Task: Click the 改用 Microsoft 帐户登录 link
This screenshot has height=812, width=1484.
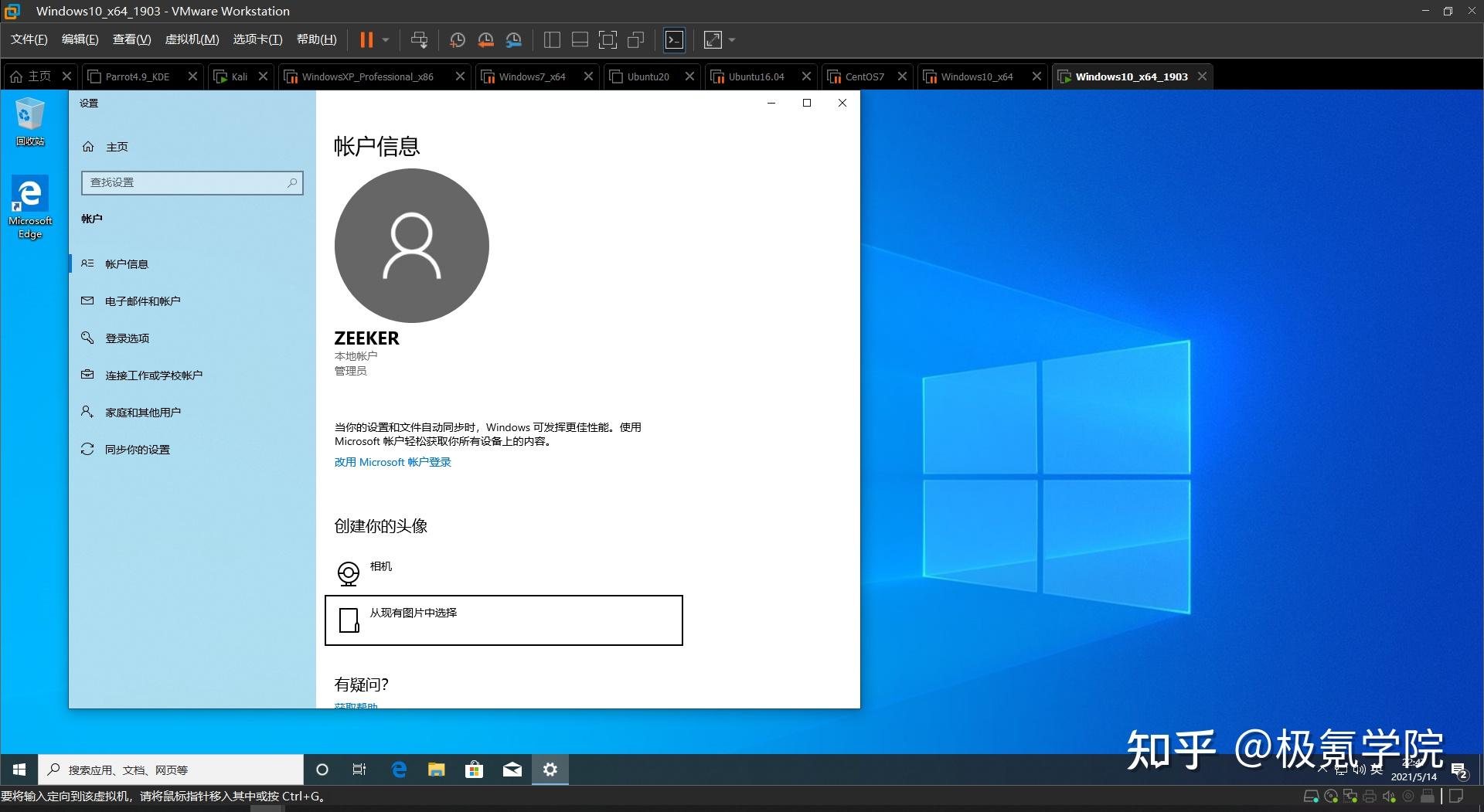Action: [392, 462]
